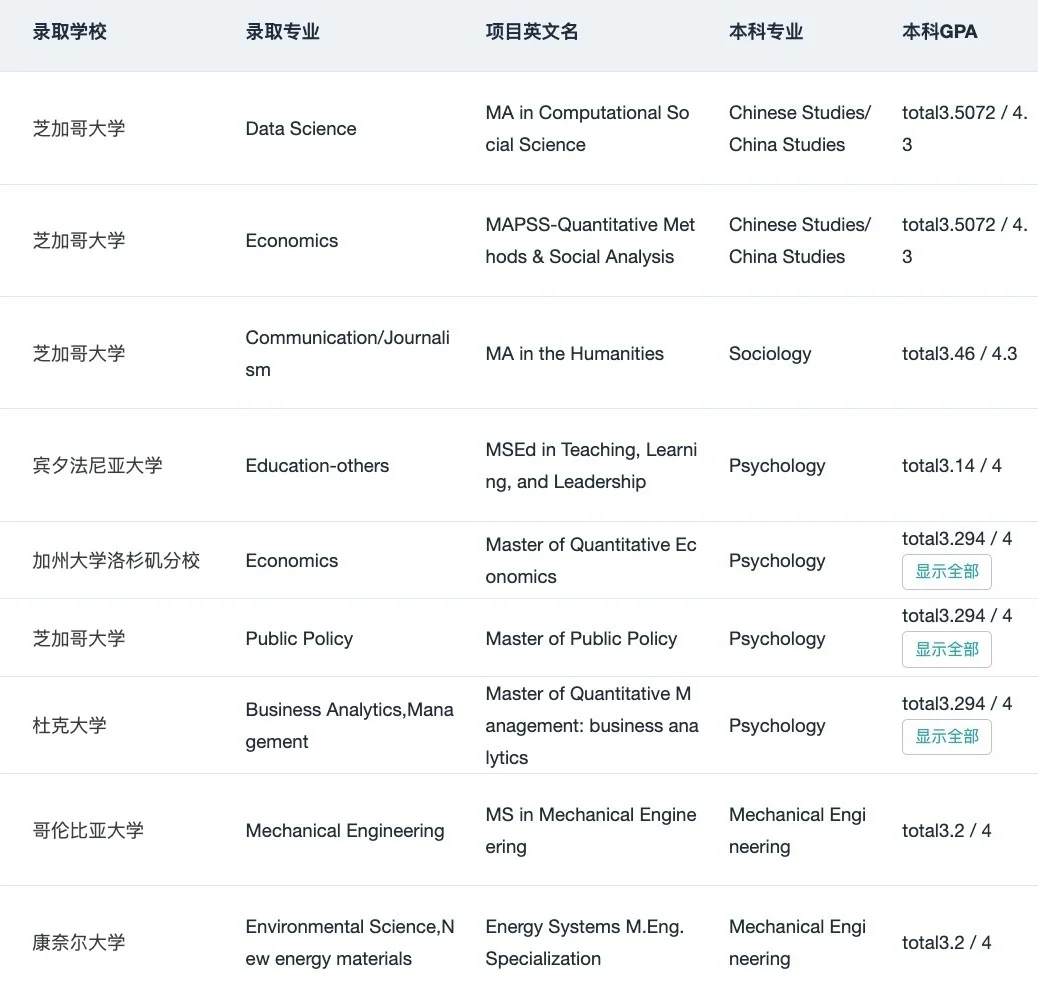
Task: Click the total3.14 / 4 GPA cell
Action: coord(951,466)
